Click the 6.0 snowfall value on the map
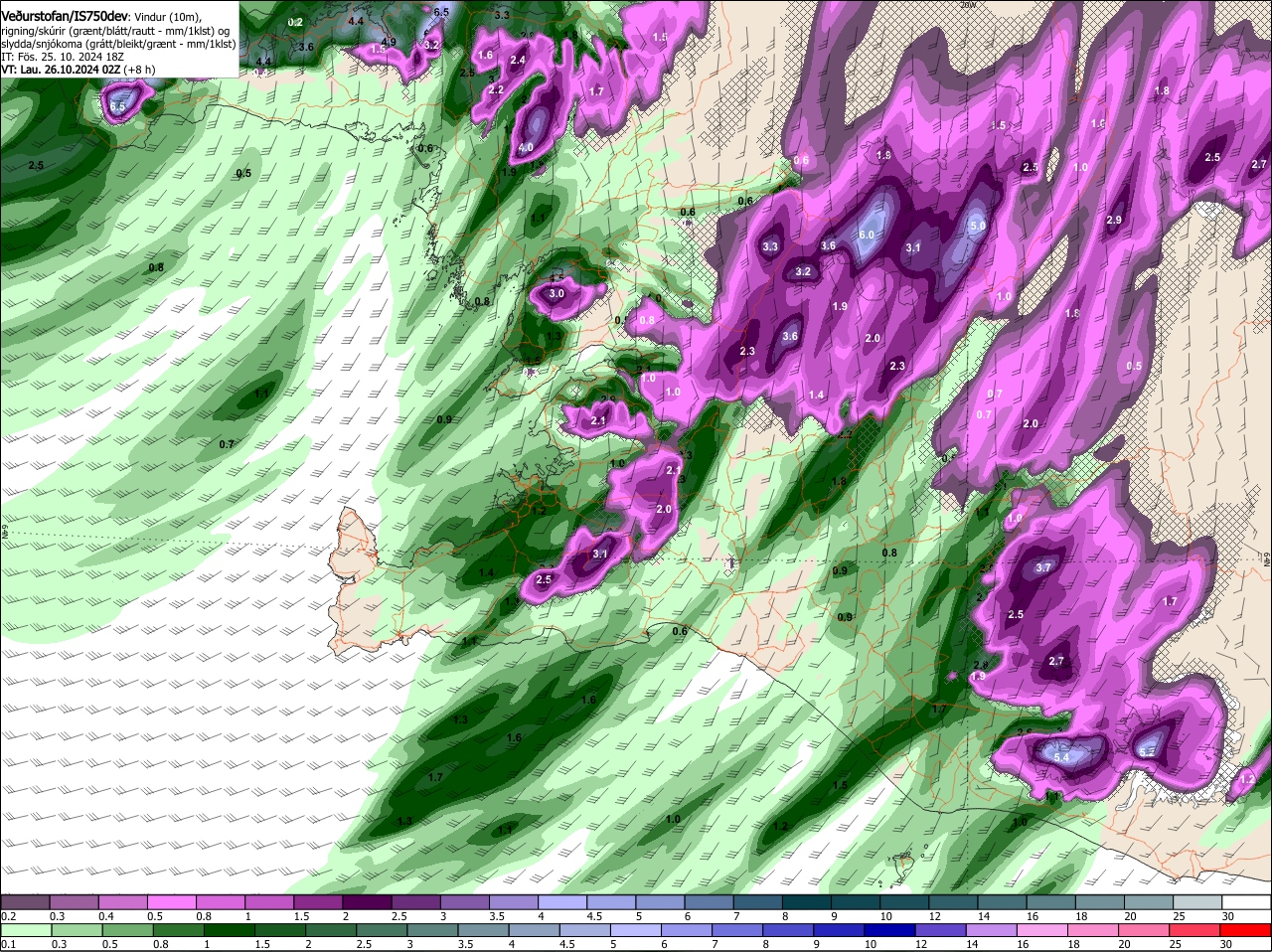This screenshot has width=1272, height=952. pos(866,235)
